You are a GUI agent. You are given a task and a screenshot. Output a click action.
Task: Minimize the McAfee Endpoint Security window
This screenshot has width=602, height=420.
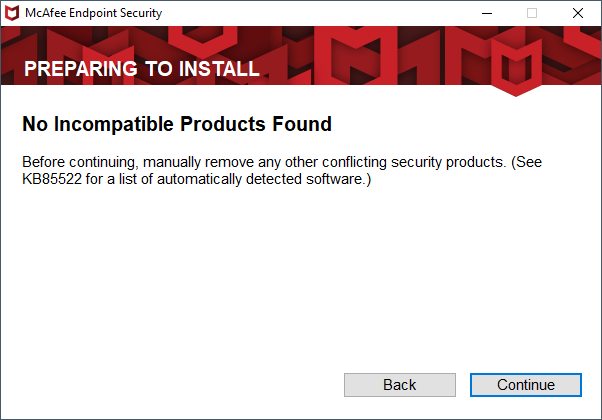pyautogui.click(x=487, y=13)
